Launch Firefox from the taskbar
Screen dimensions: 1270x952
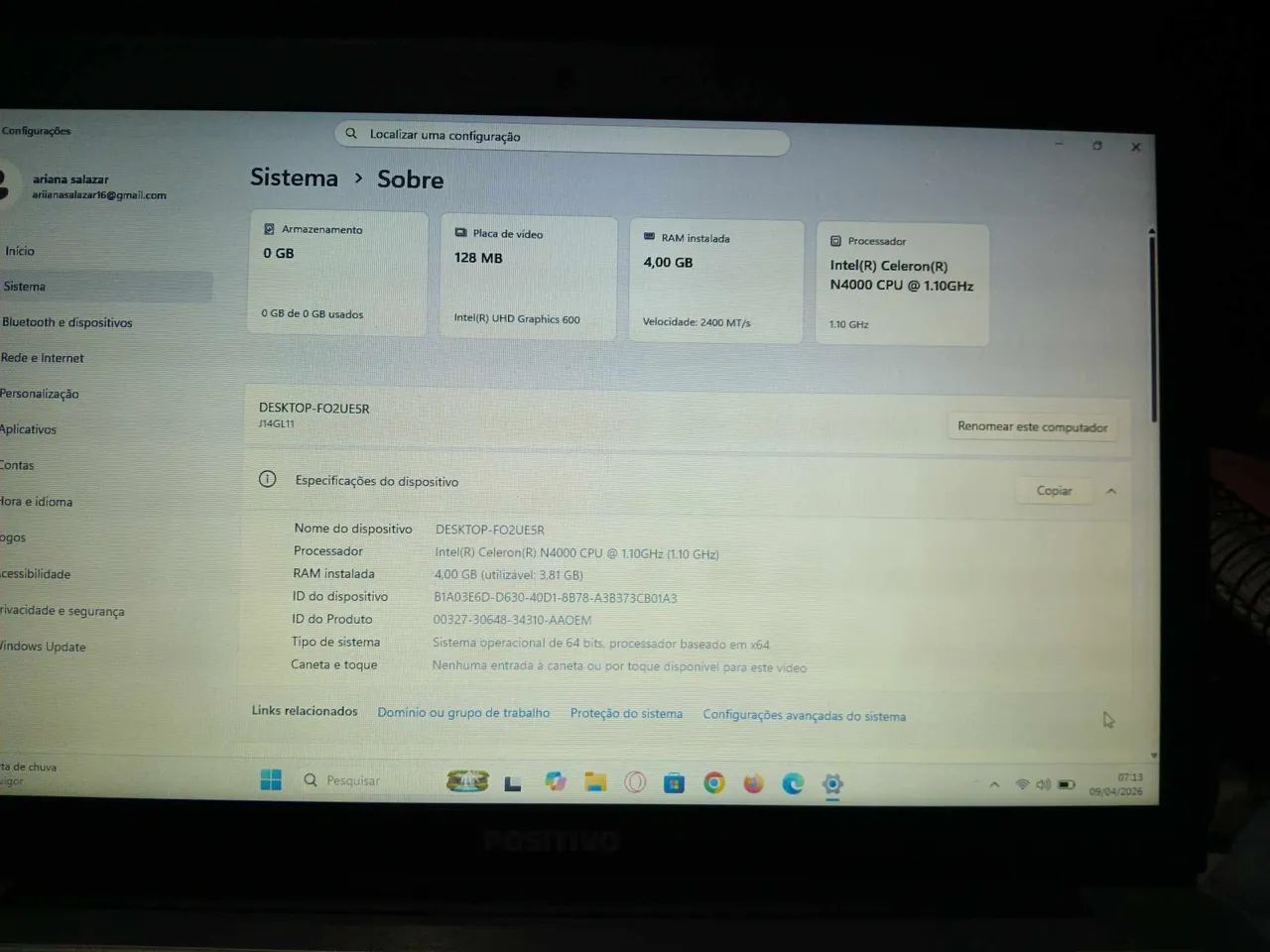coord(754,784)
